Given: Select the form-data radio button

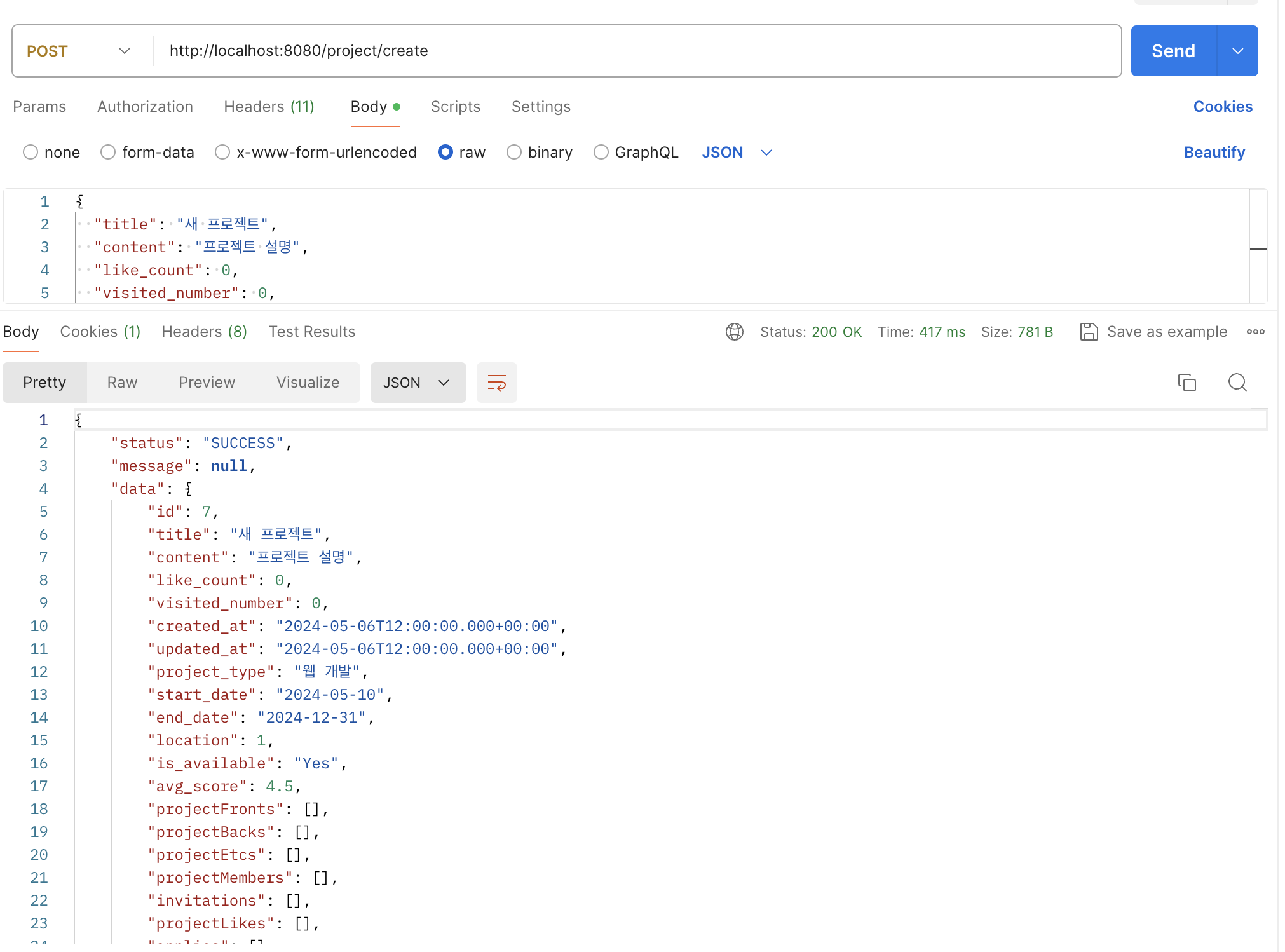Looking at the screenshot, I should coord(108,153).
